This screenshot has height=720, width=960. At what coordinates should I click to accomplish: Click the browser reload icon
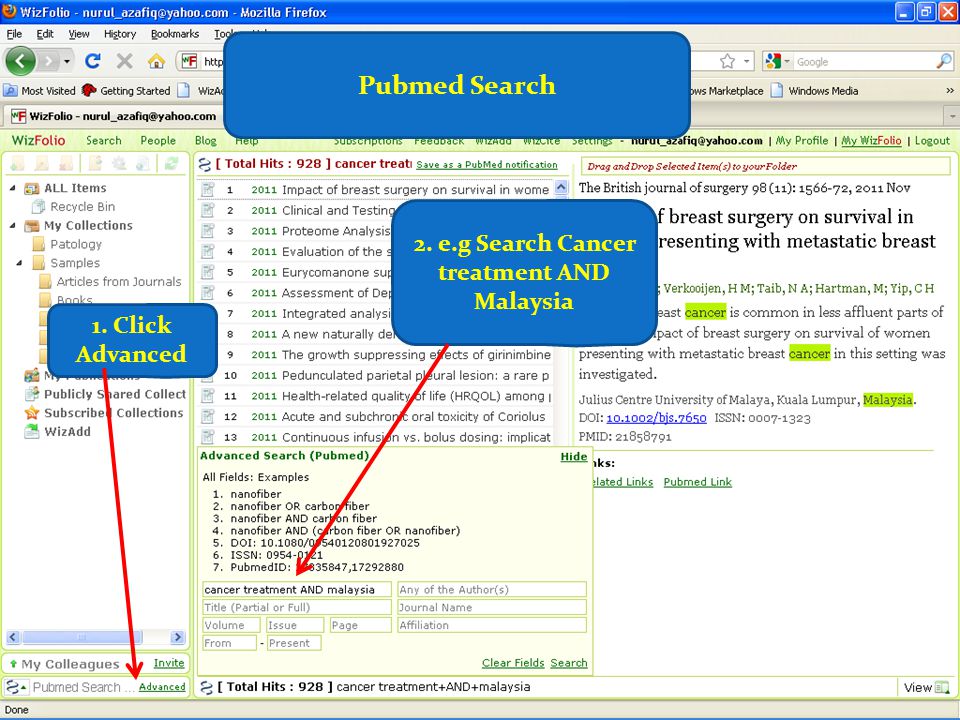93,61
